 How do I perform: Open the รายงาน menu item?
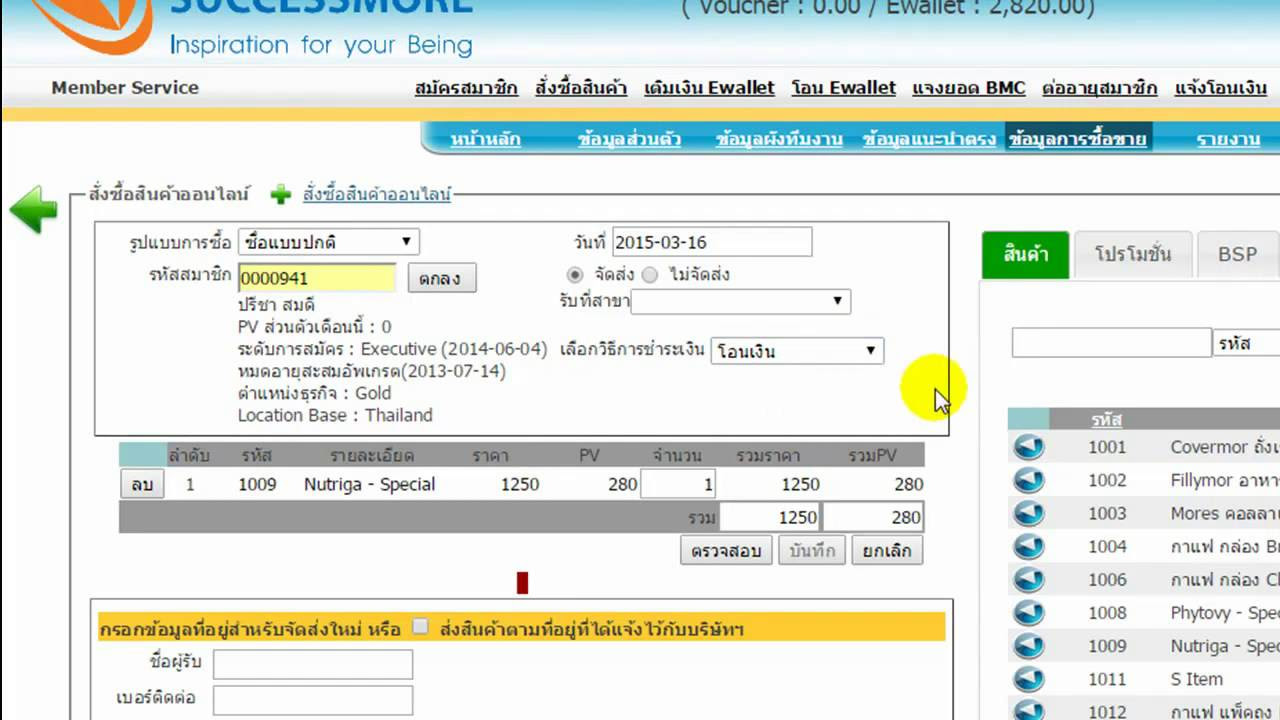pos(1228,139)
